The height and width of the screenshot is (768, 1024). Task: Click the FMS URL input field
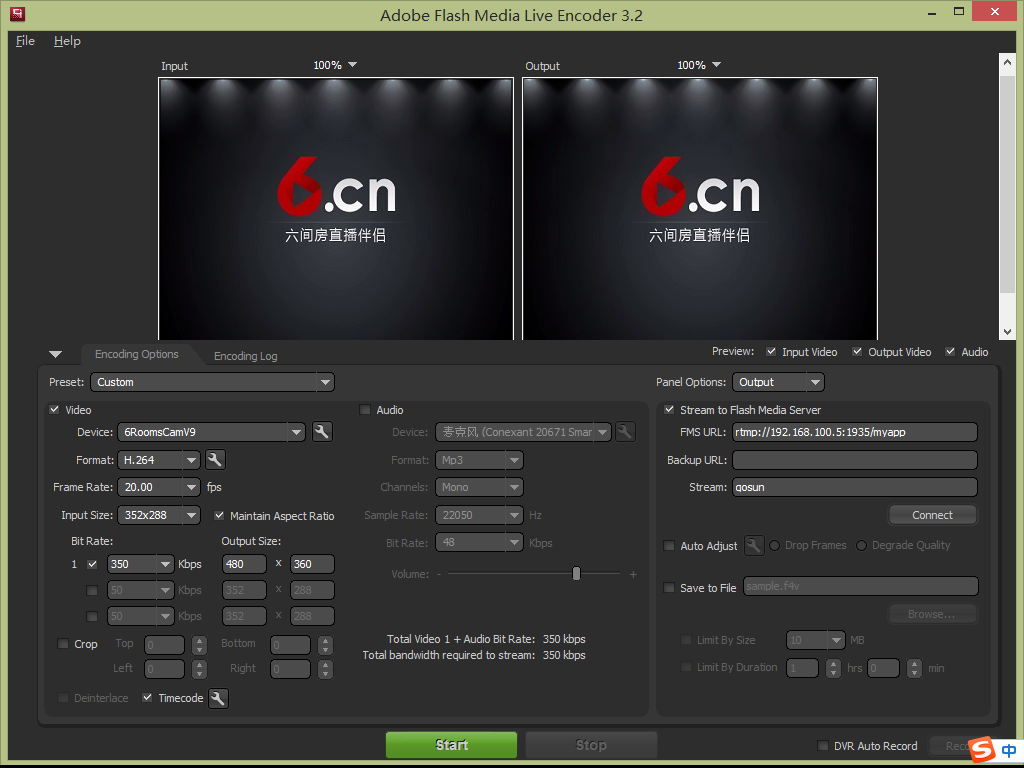click(x=855, y=432)
